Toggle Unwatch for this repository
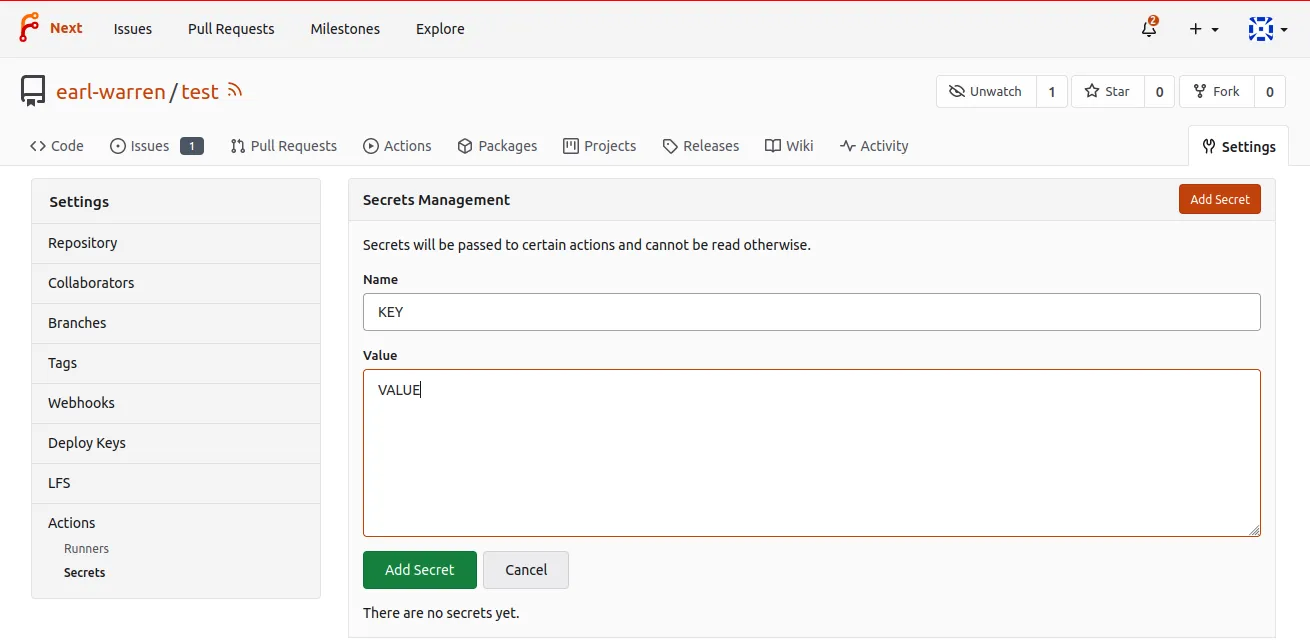This screenshot has height=644, width=1310. 986,91
